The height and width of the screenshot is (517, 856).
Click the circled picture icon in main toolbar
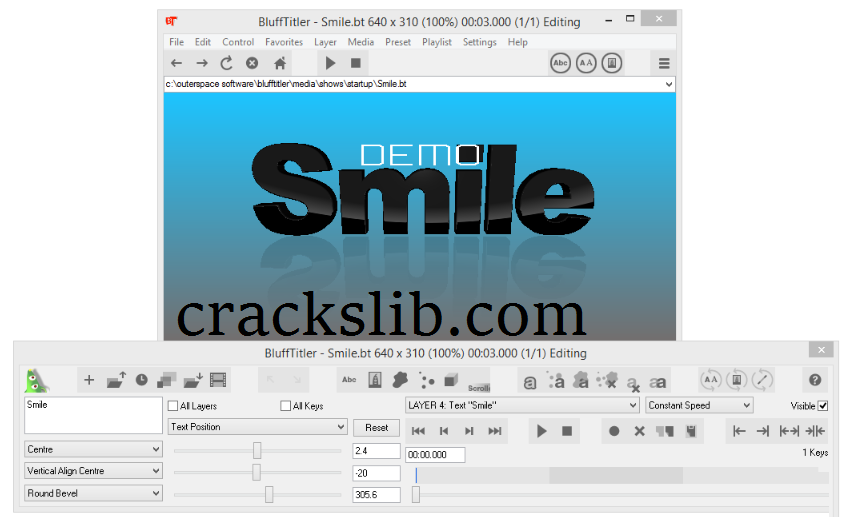(x=611, y=63)
